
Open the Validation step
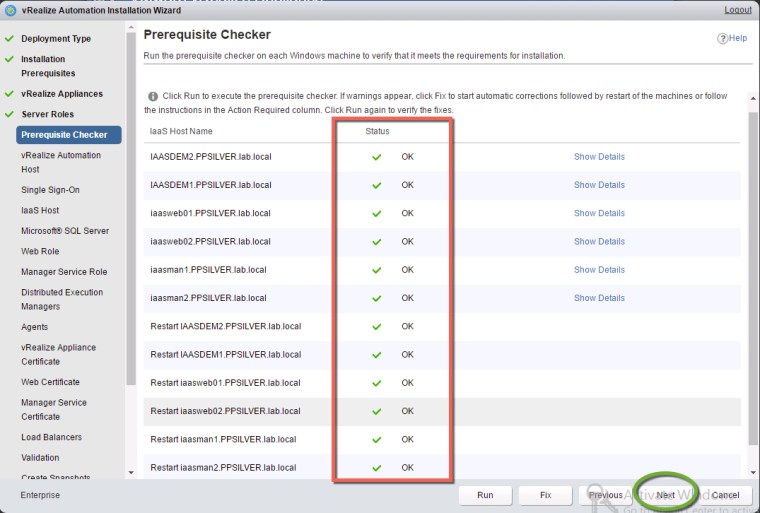(x=40, y=457)
